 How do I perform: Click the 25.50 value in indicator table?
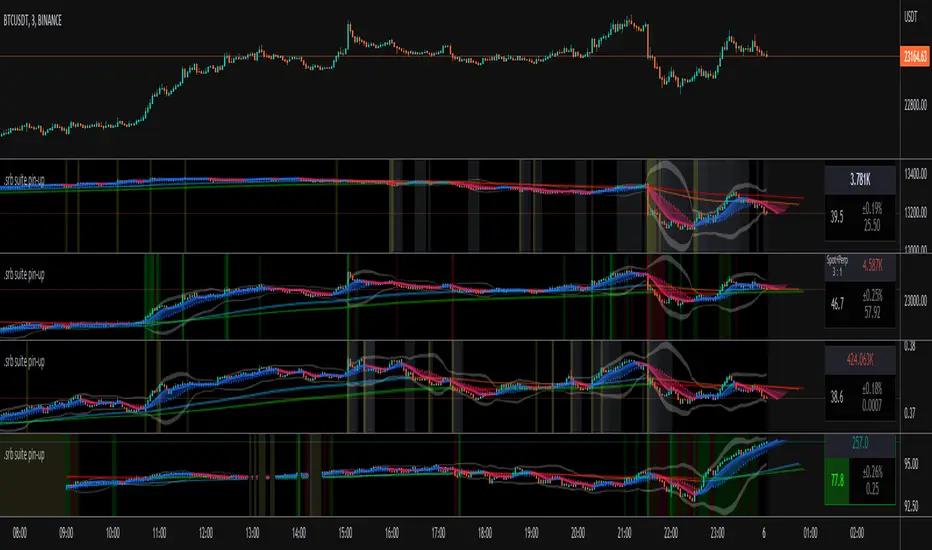tap(872, 225)
